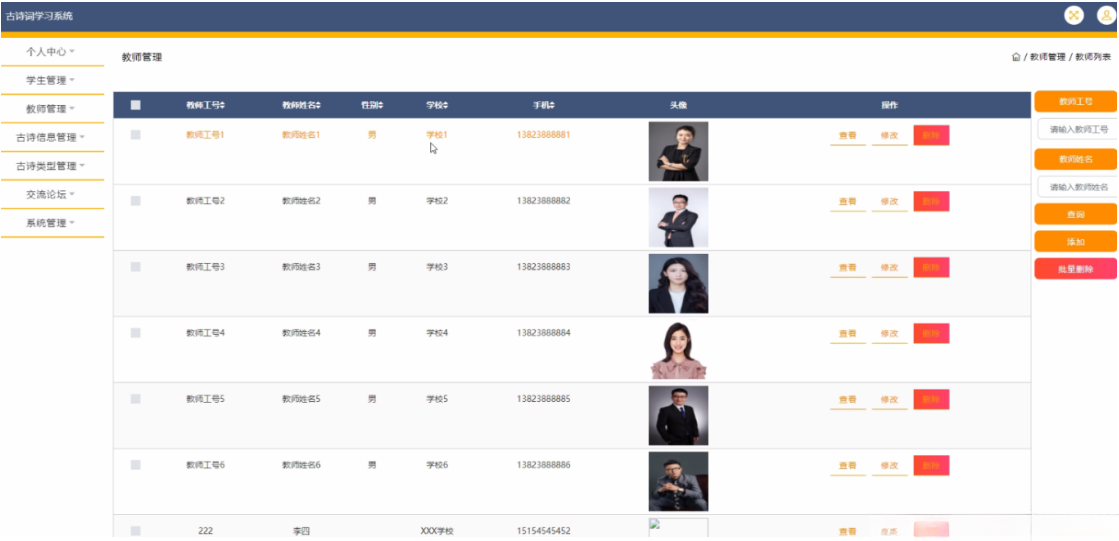Edit the 教师姓名6 row
The width and height of the screenshot is (1119, 541).
pyautogui.click(x=889, y=466)
